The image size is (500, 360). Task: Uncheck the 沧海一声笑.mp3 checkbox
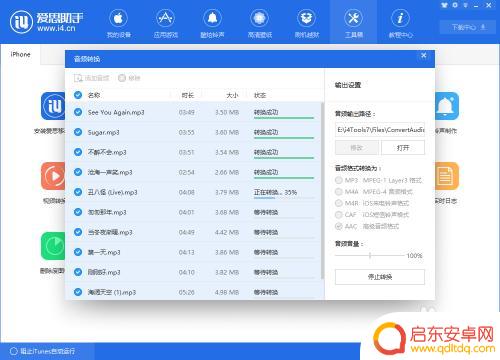click(78, 172)
